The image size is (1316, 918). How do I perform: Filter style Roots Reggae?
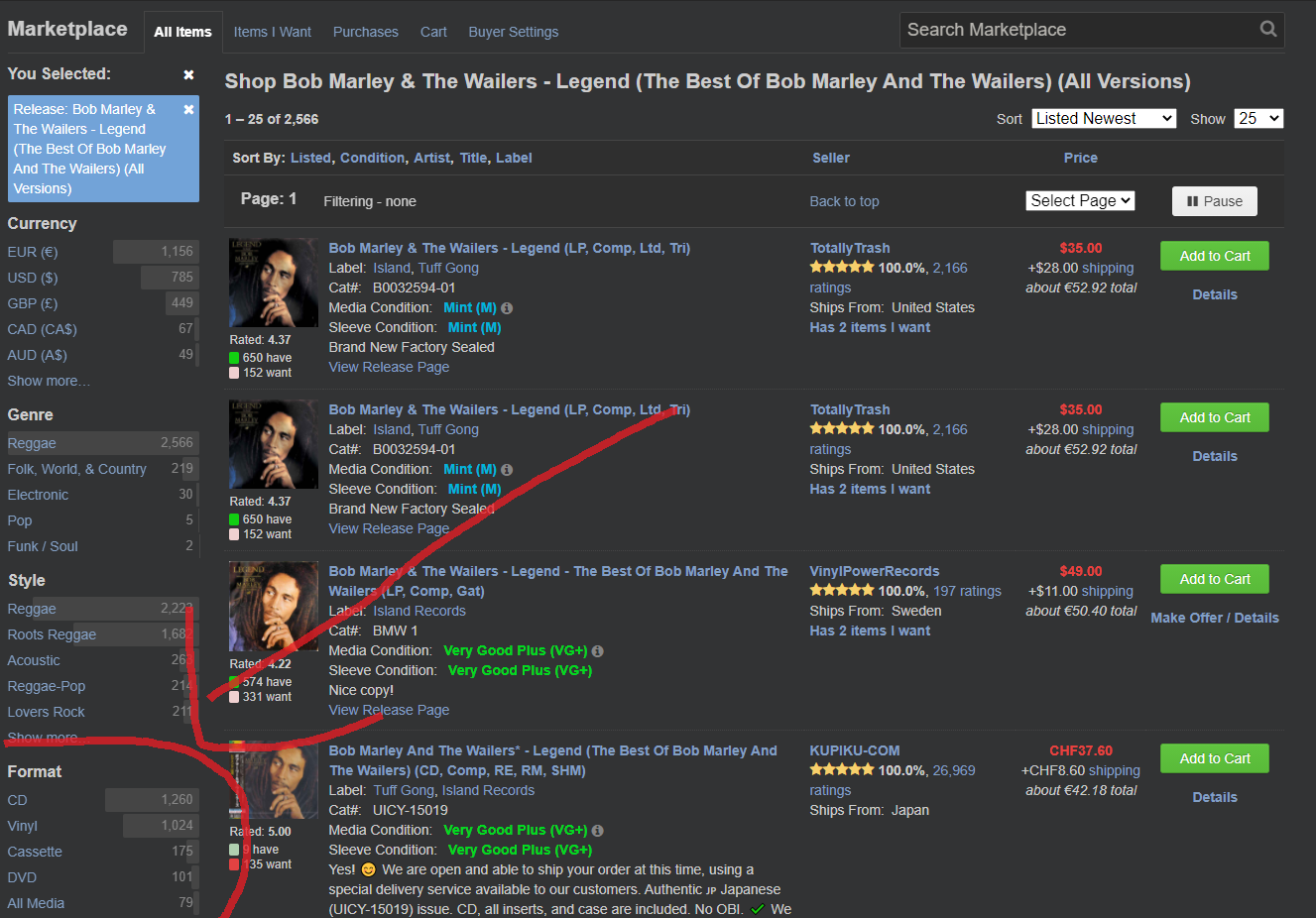(103, 634)
